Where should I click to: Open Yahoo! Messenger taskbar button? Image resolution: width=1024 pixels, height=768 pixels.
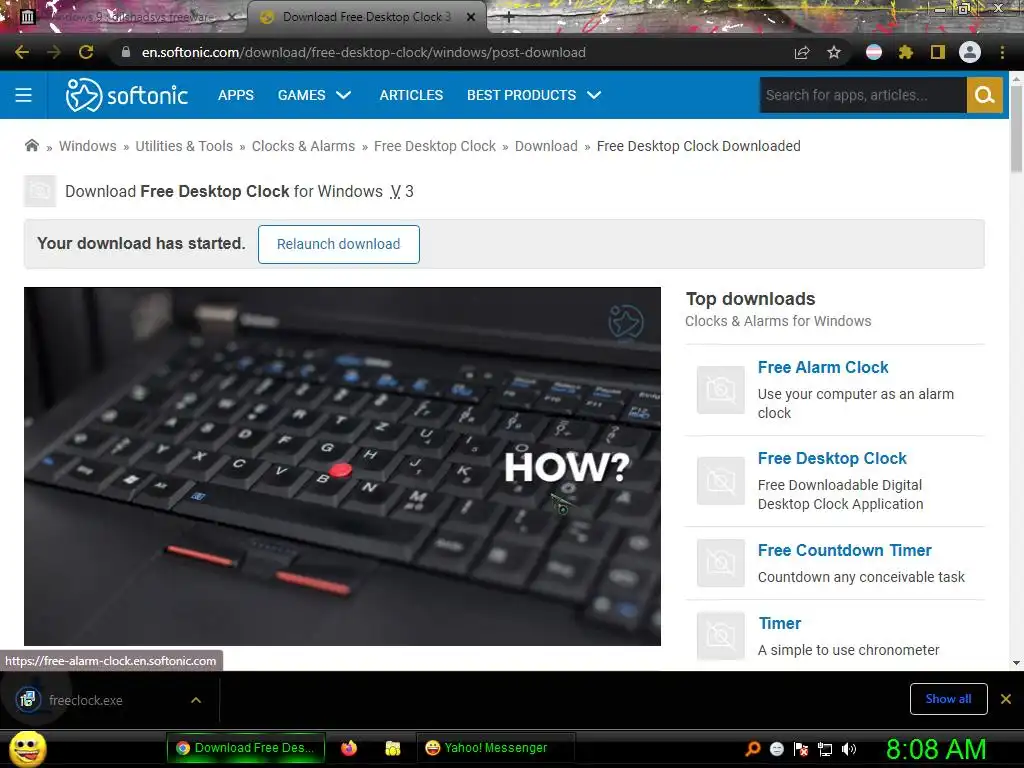tap(494, 748)
